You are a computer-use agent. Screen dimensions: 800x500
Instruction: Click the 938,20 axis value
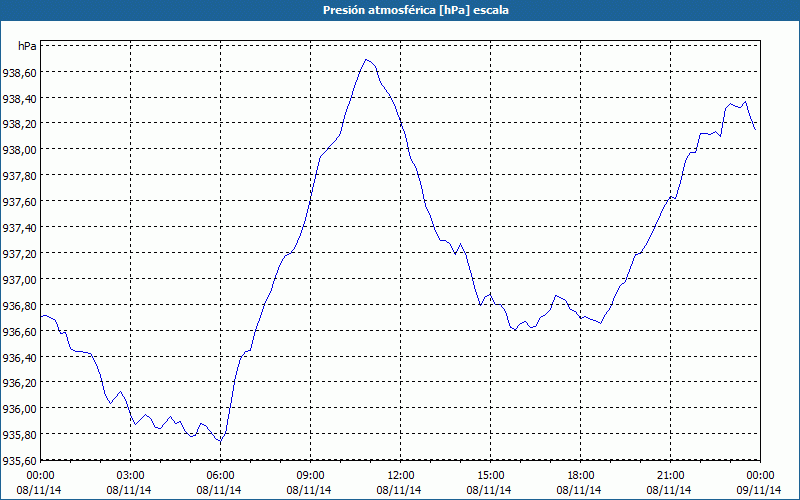coord(19,124)
